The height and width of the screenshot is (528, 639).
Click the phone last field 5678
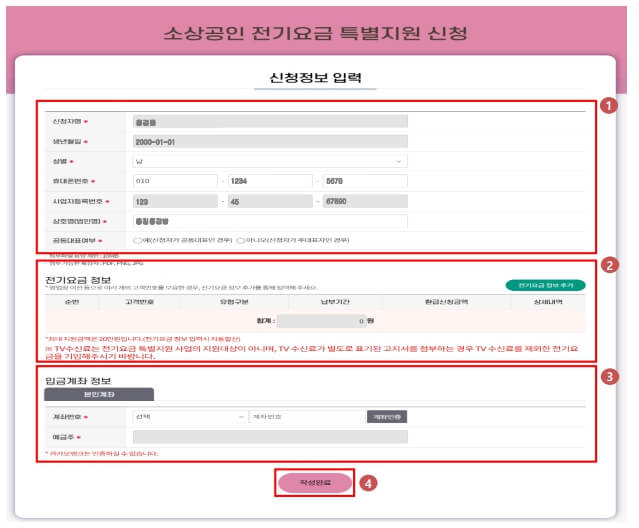coord(365,181)
